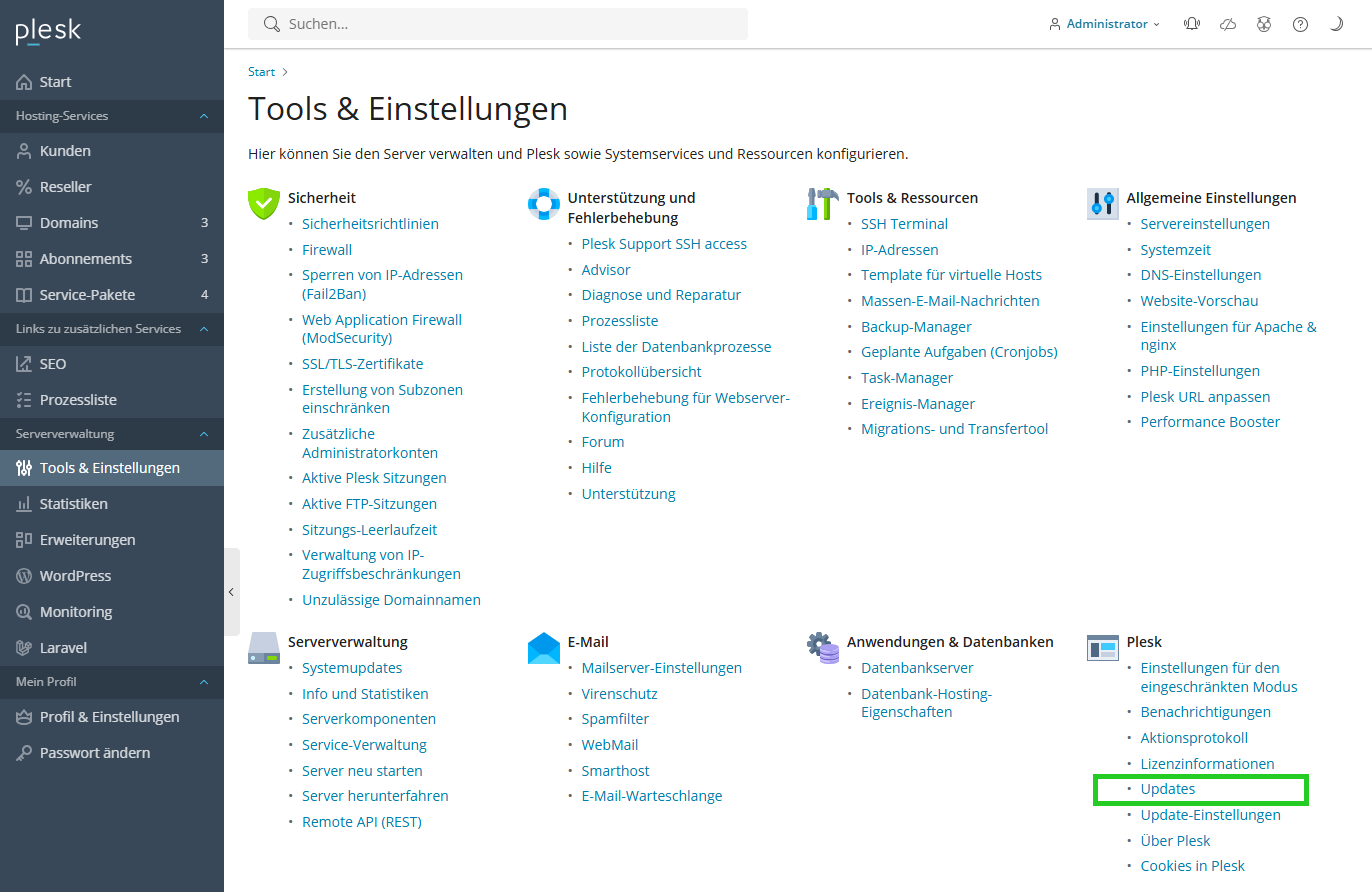
Task: Open SEO in the sidebar
Action: pos(112,364)
